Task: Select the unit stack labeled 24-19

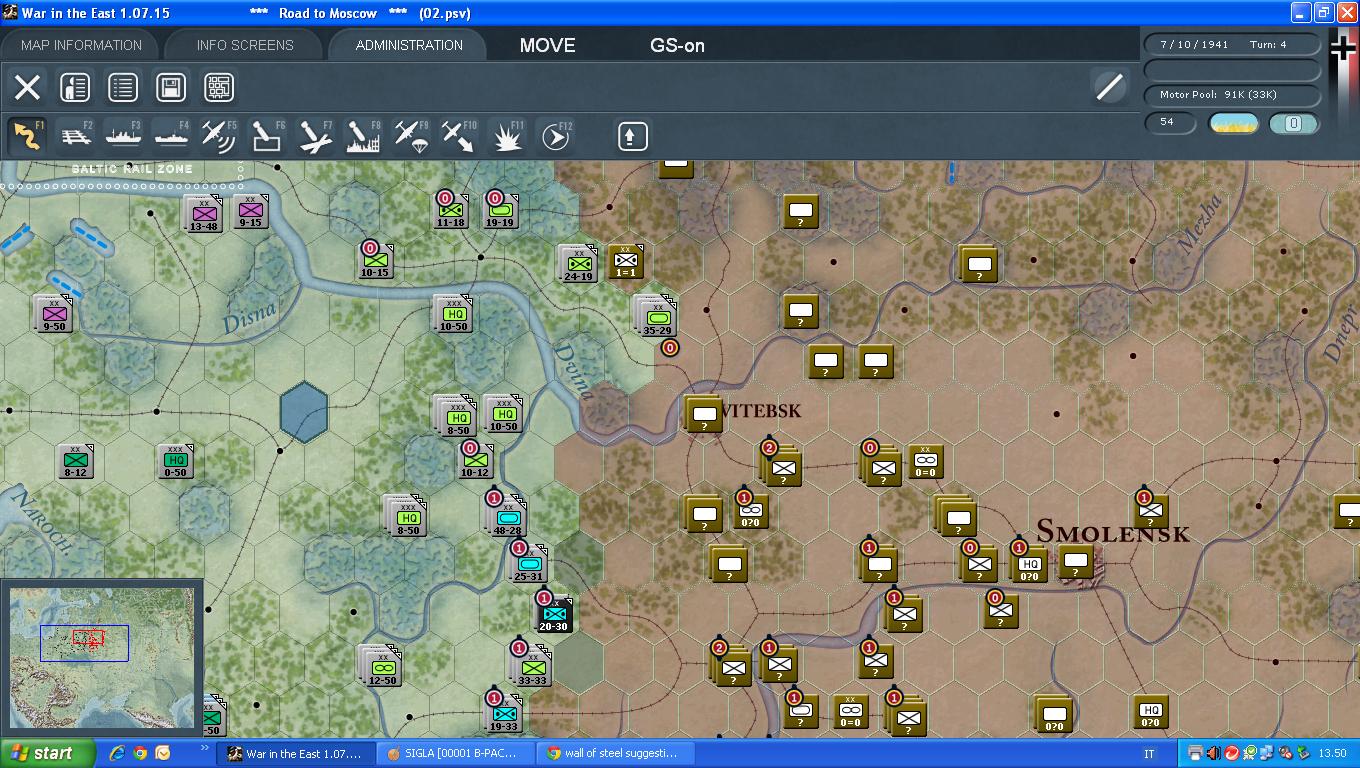Action: pos(577,264)
